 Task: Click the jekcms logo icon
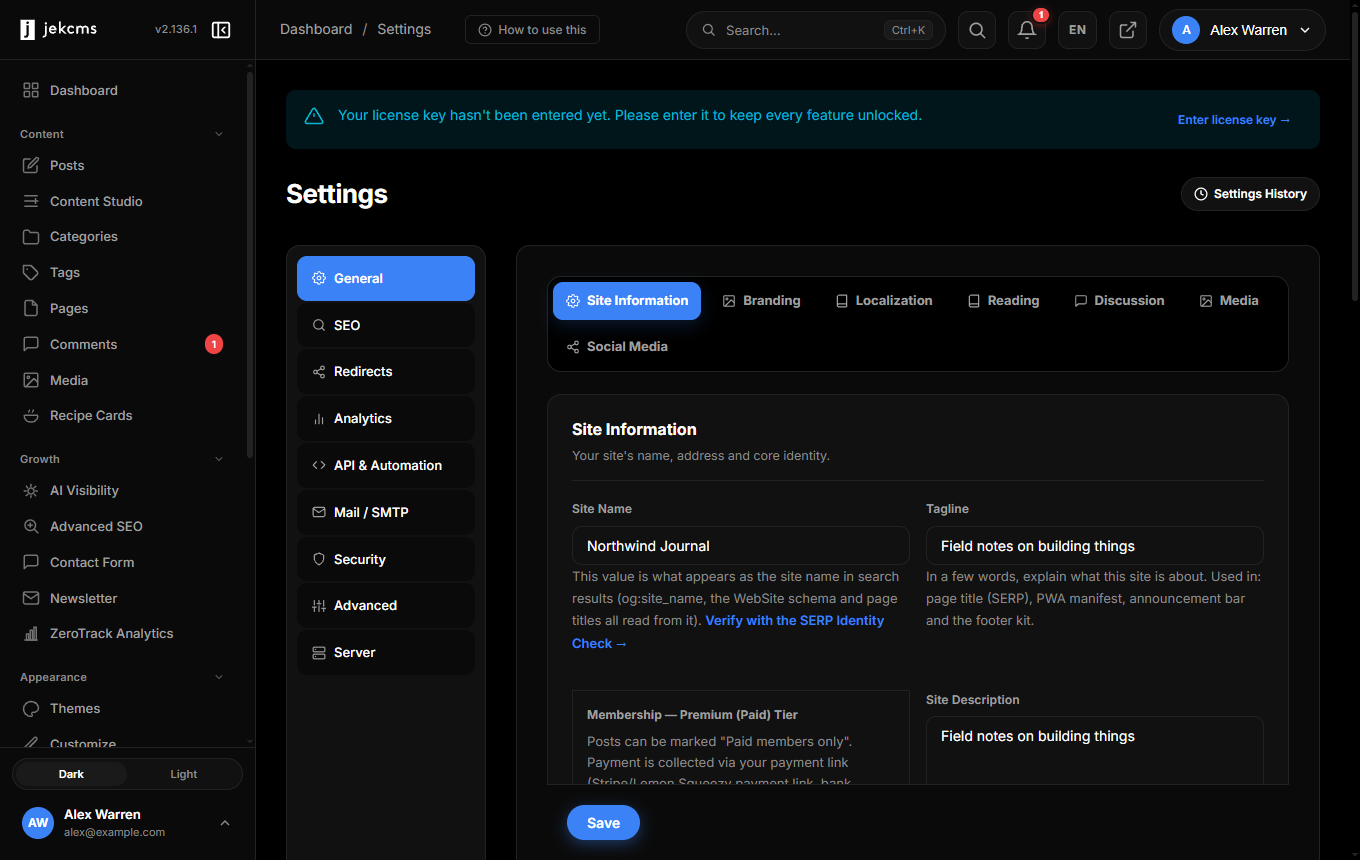coord(28,30)
